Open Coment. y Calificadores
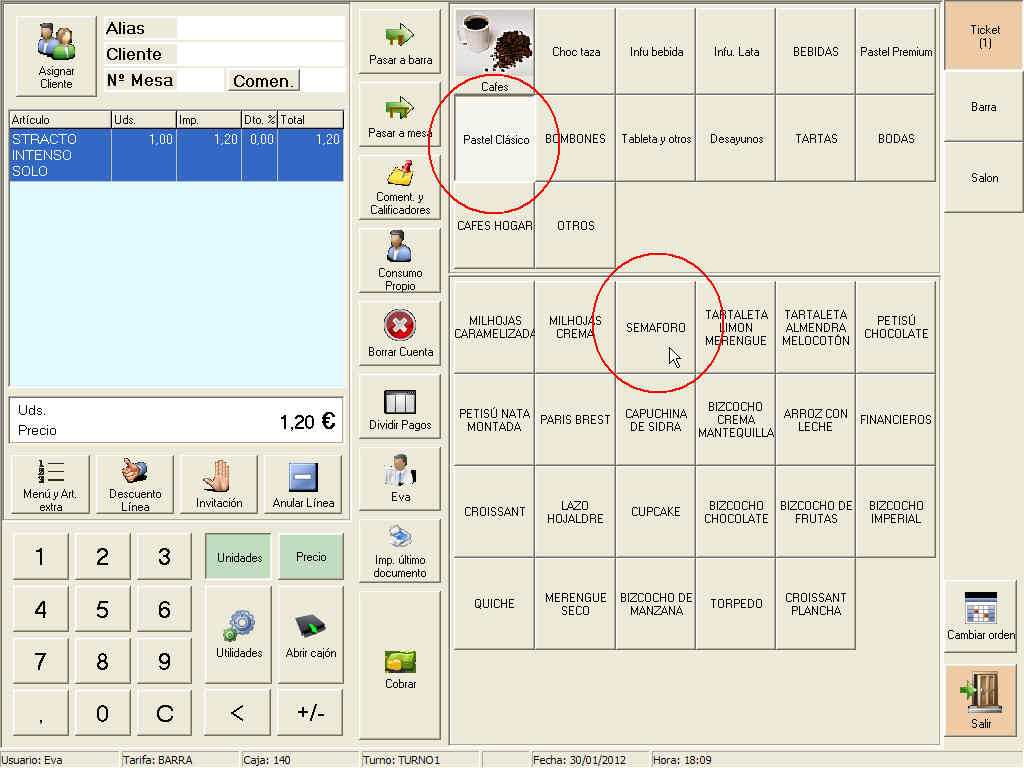 click(399, 186)
